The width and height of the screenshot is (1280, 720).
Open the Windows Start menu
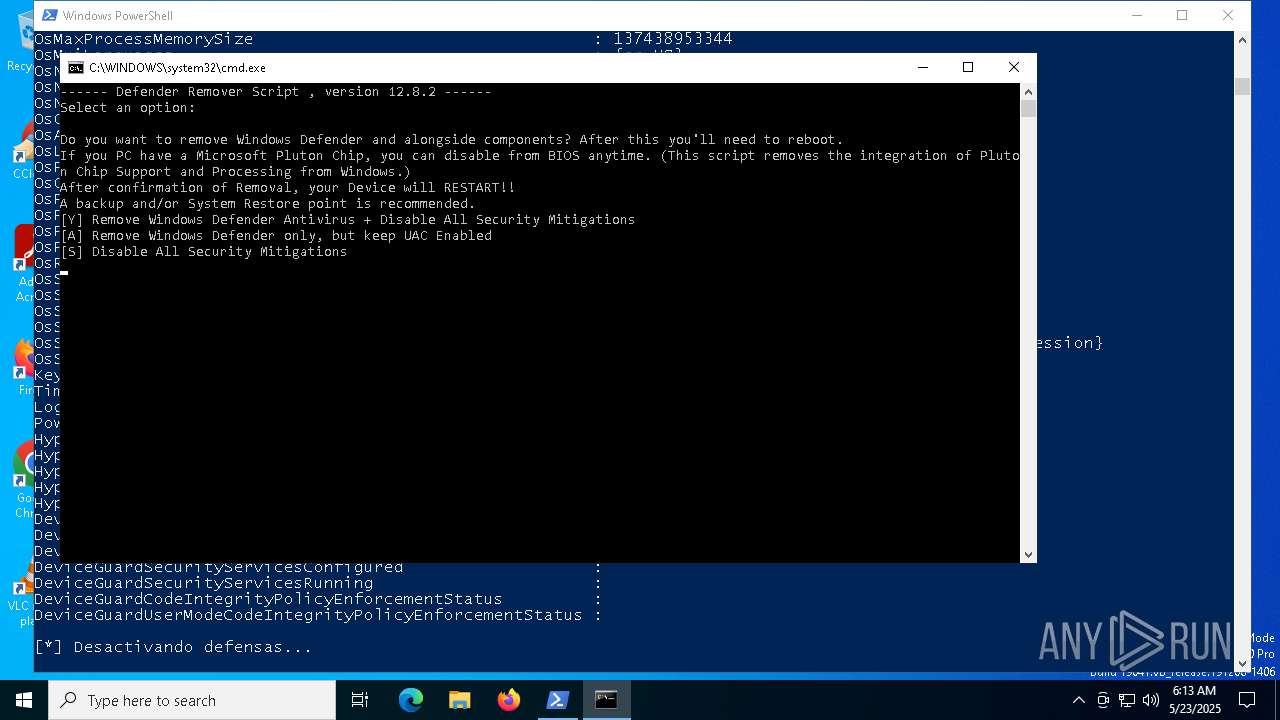coord(24,700)
